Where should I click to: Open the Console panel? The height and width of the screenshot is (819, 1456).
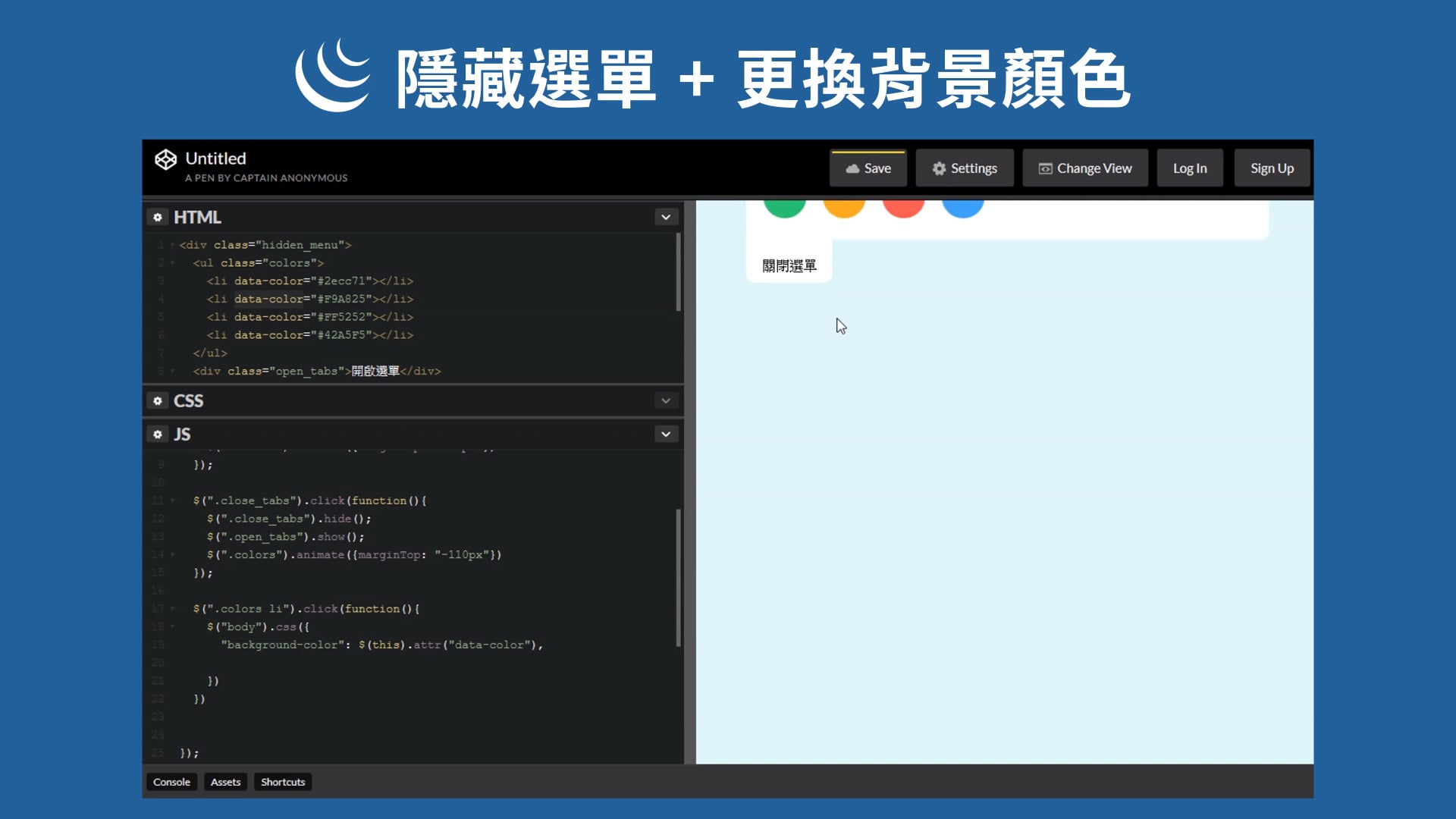tap(171, 782)
